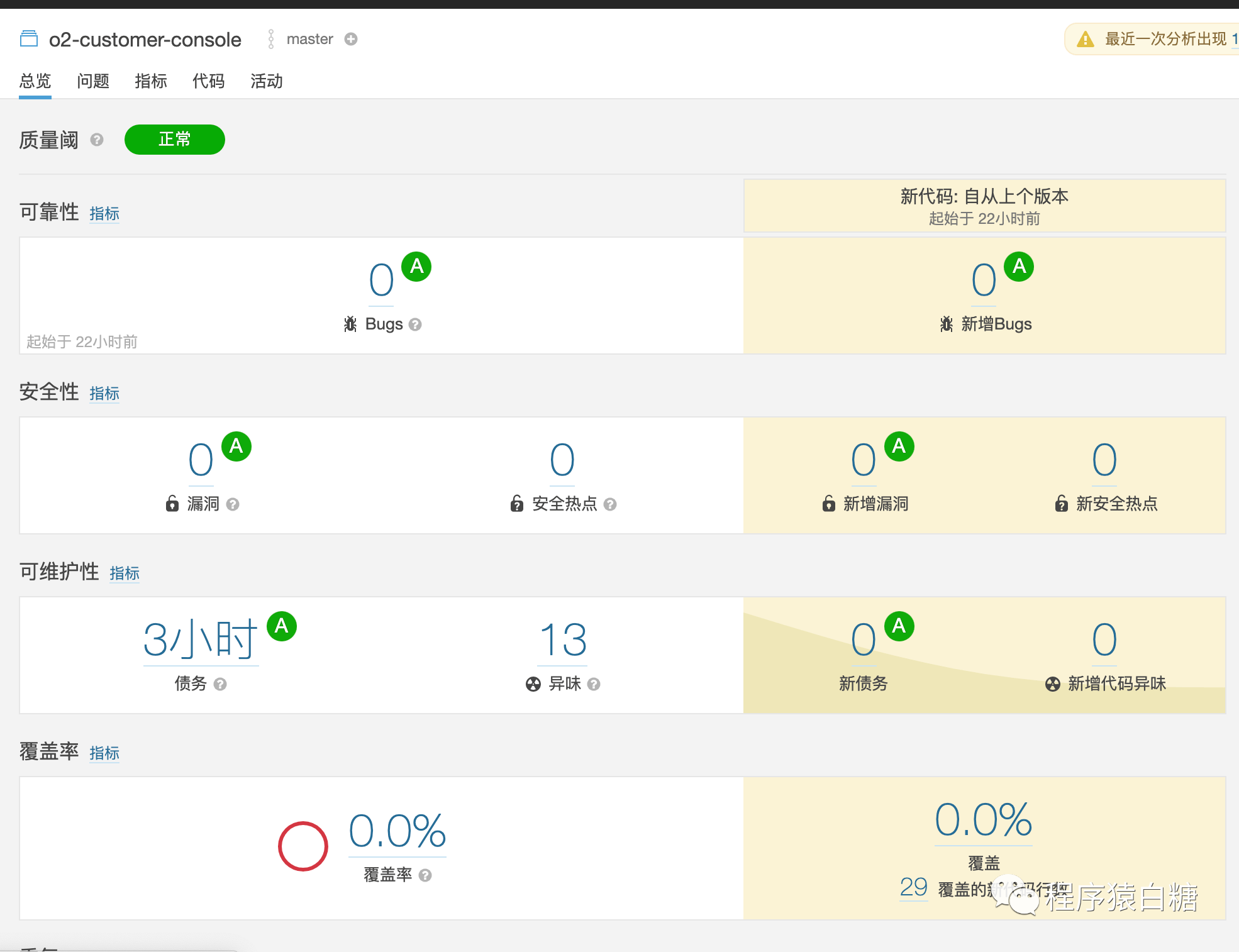The image size is (1239, 952).
Task: Click the help icon beside 覆盖率 label
Action: [425, 875]
